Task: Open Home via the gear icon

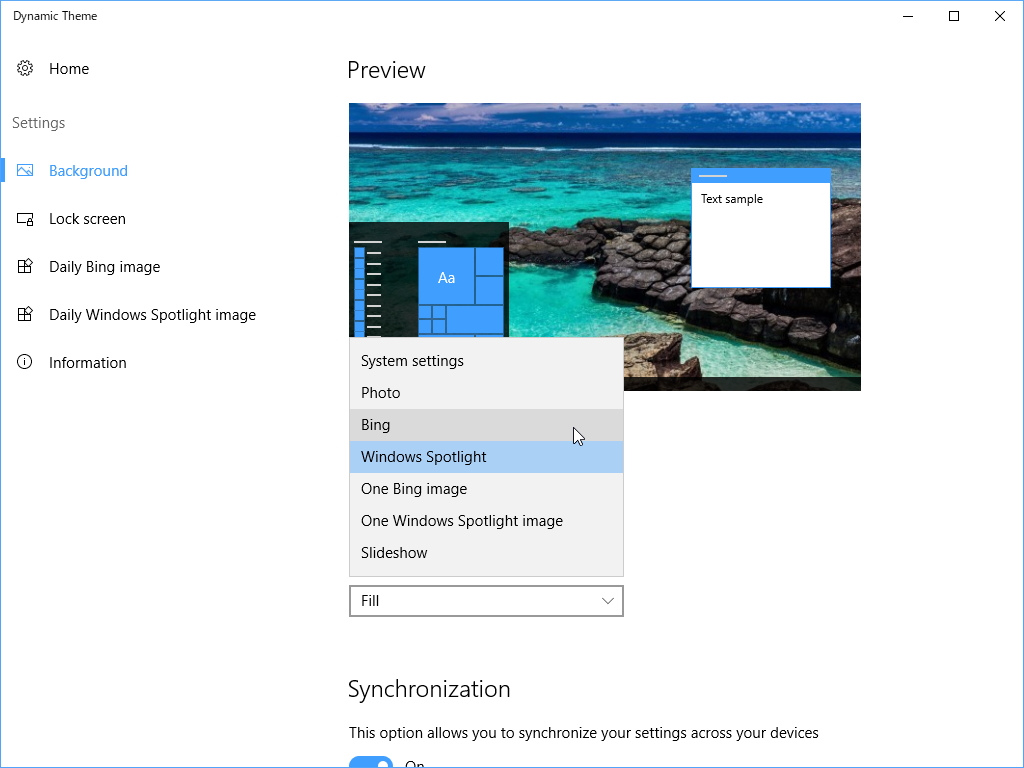Action: coord(25,69)
